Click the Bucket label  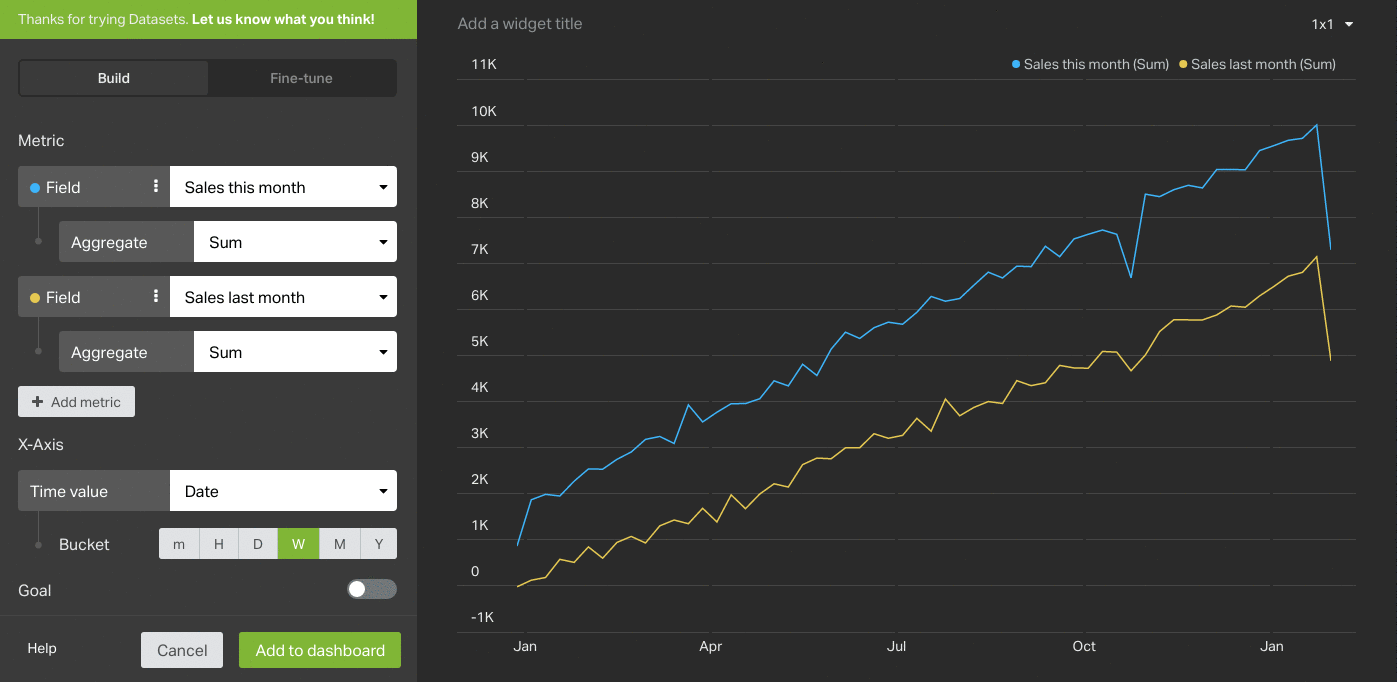click(84, 544)
